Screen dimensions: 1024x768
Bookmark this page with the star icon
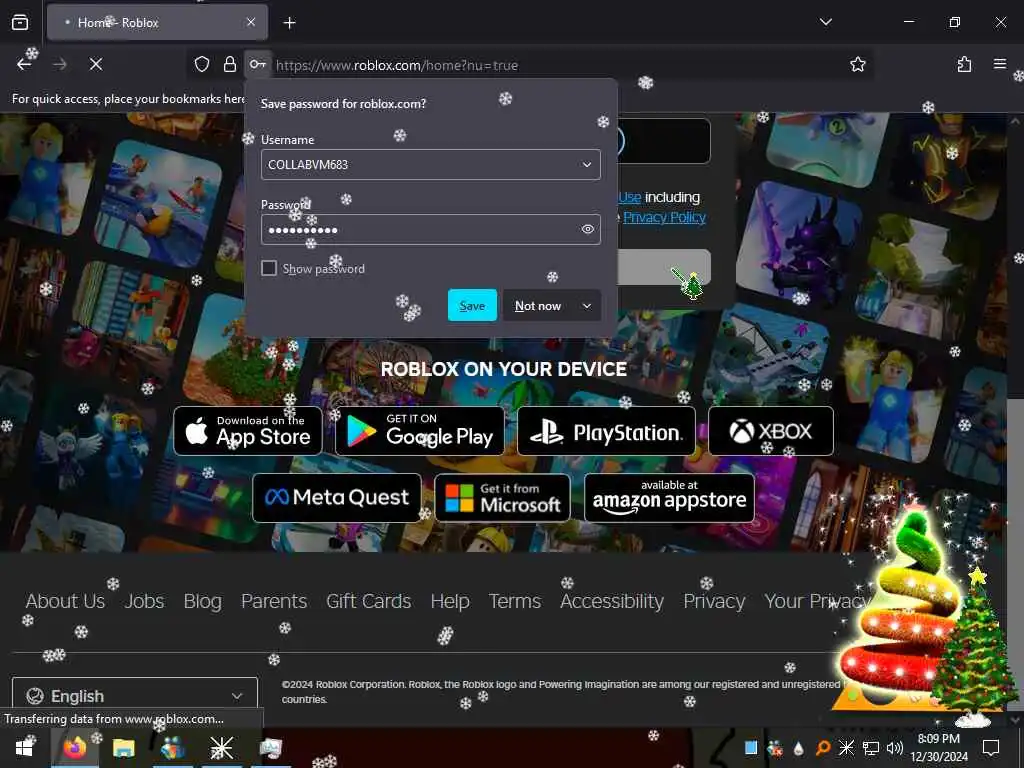(x=857, y=64)
